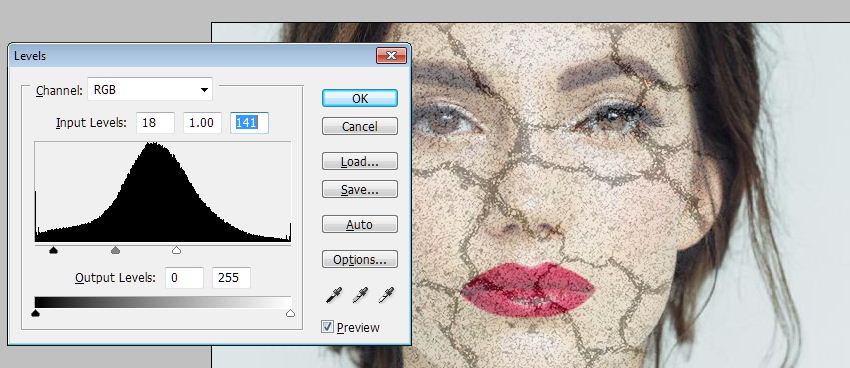Click the Load... button
The image size is (850, 368).
click(x=360, y=162)
